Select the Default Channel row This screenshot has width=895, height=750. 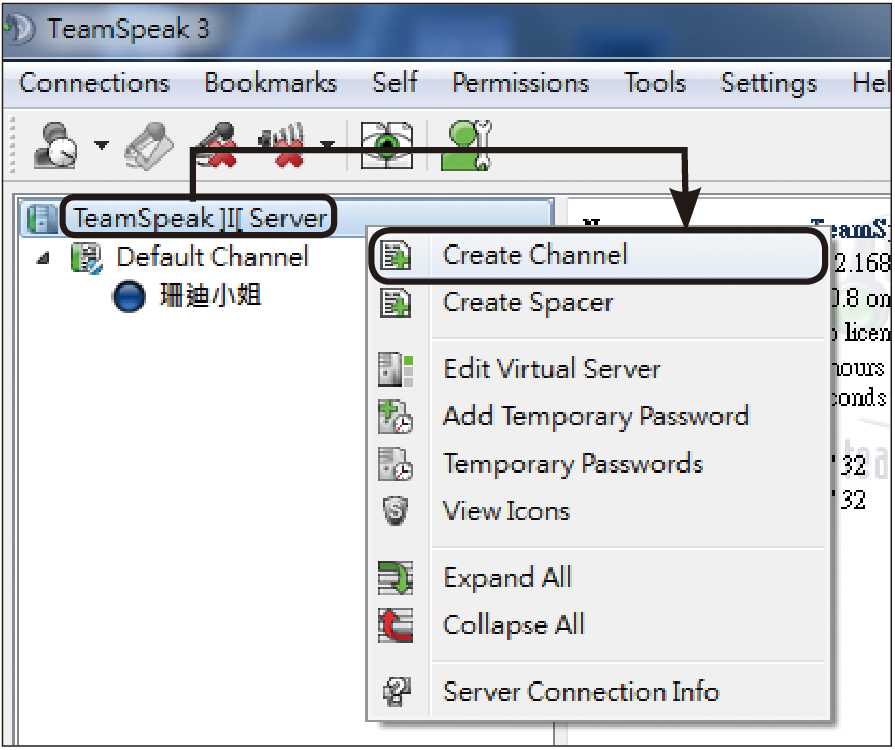[x=212, y=257]
